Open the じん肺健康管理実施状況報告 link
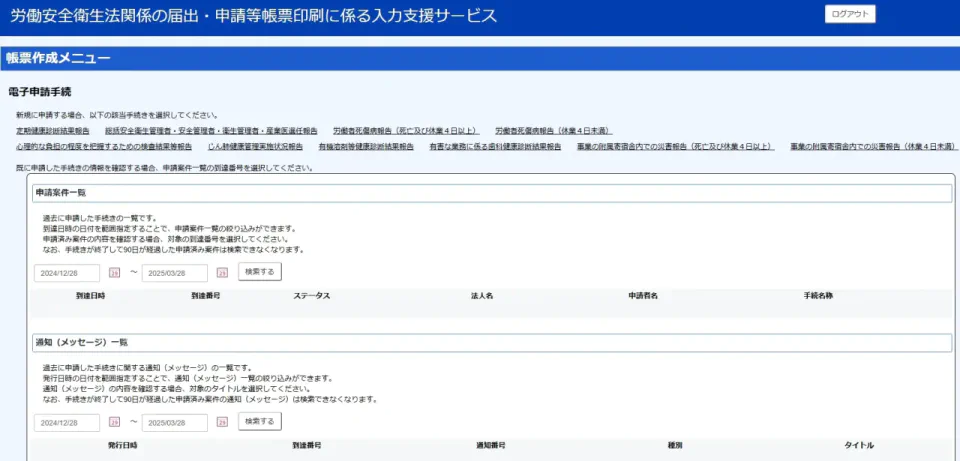 point(255,146)
